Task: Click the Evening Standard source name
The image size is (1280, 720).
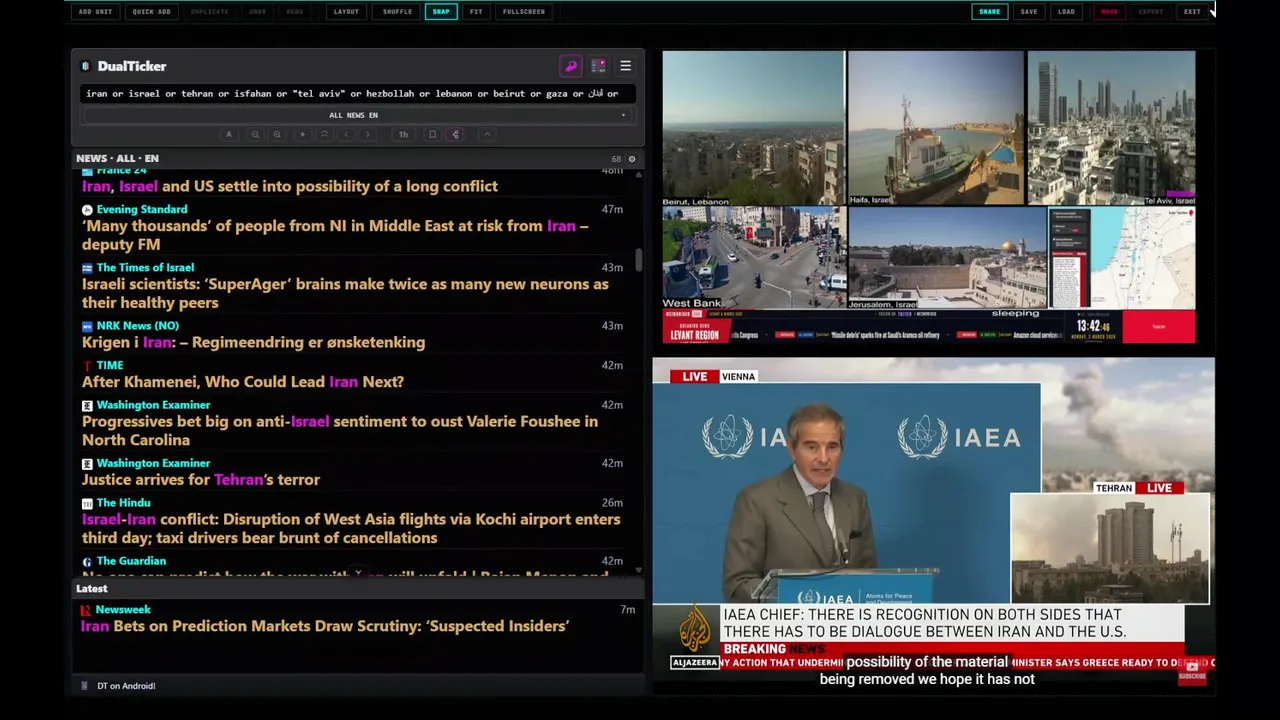Action: tap(142, 209)
